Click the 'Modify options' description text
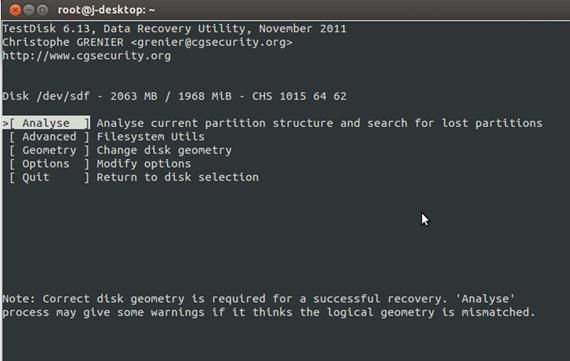The image size is (570, 361). pyautogui.click(x=144, y=164)
